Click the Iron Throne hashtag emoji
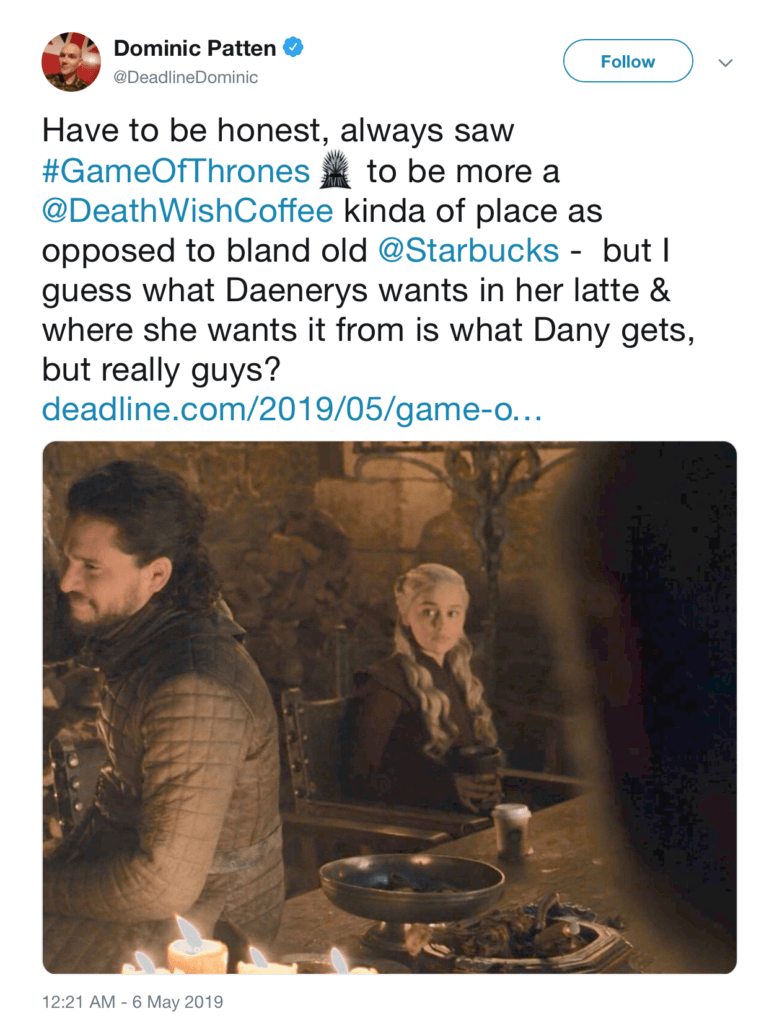 [x=336, y=170]
